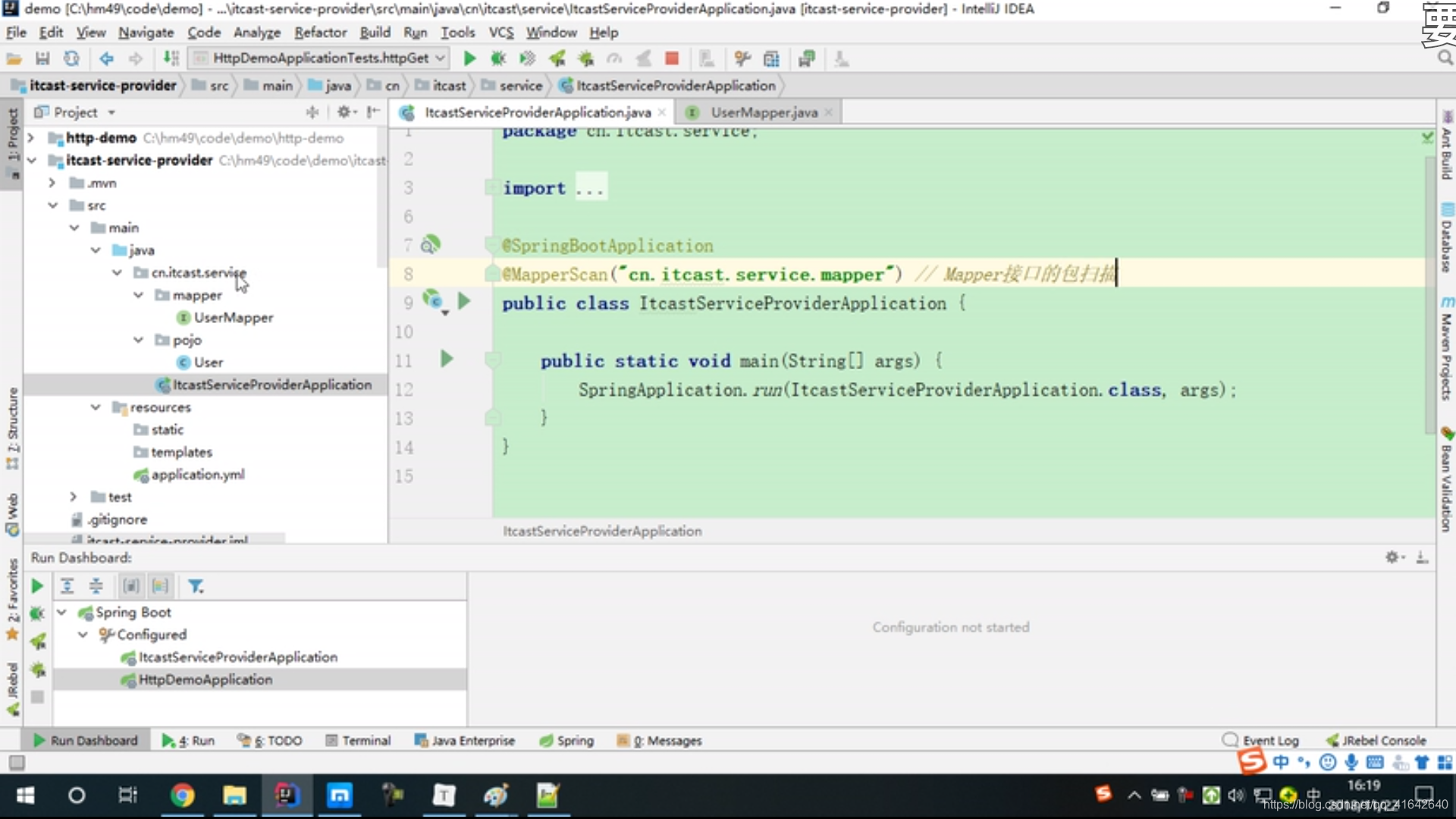Open Windows Start menu
This screenshot has width=1456, height=819.
tap(25, 795)
